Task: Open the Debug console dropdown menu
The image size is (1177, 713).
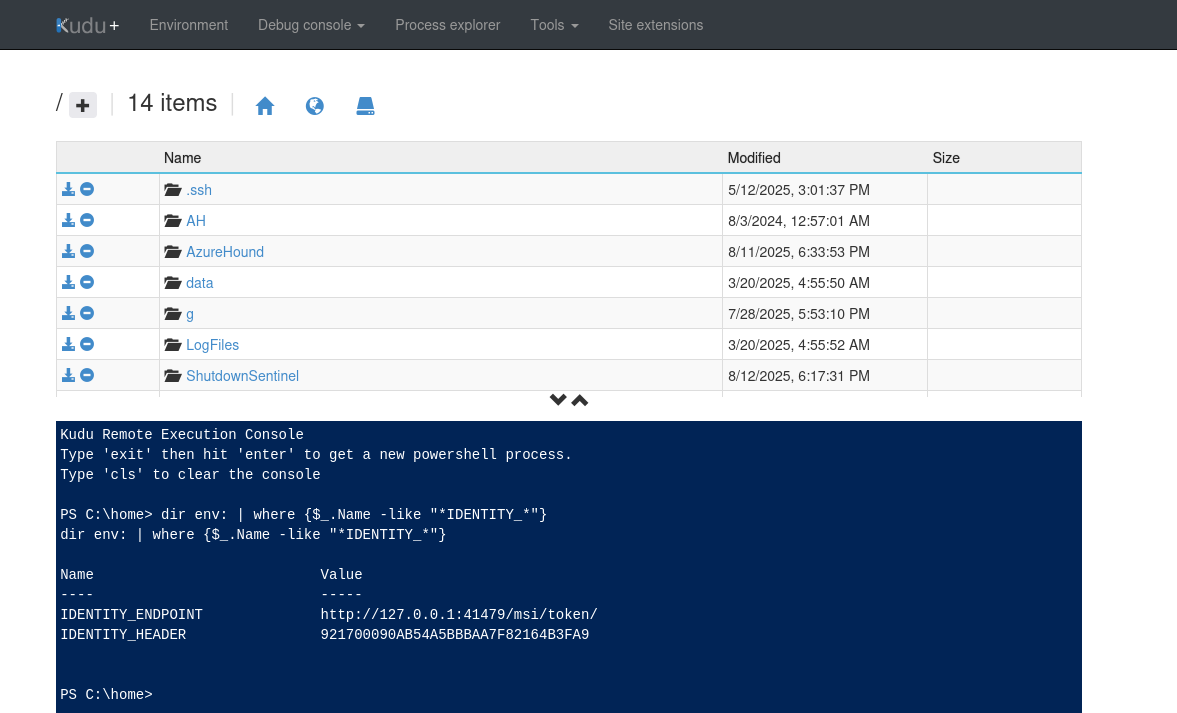Action: (x=311, y=25)
